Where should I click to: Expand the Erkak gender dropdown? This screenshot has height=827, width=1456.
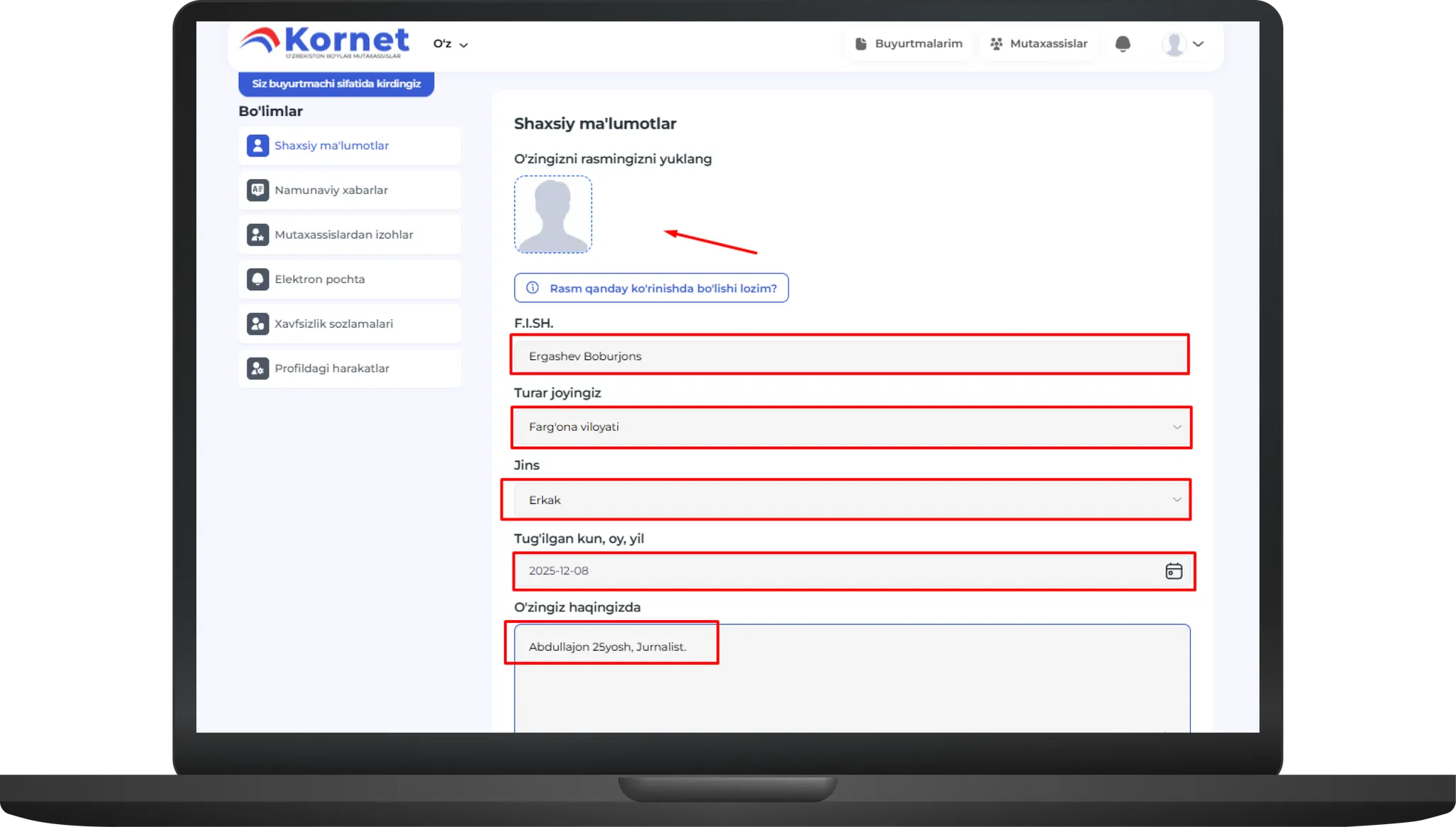pos(1176,500)
